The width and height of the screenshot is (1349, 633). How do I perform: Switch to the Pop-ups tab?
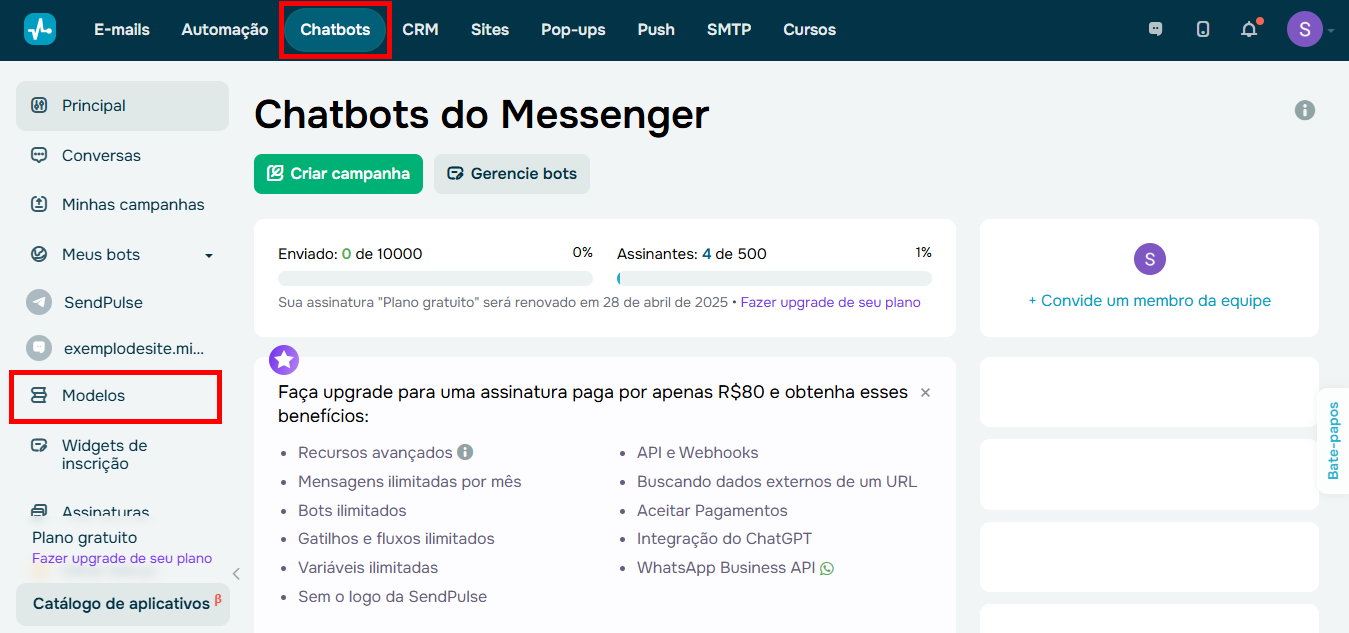[x=573, y=30]
